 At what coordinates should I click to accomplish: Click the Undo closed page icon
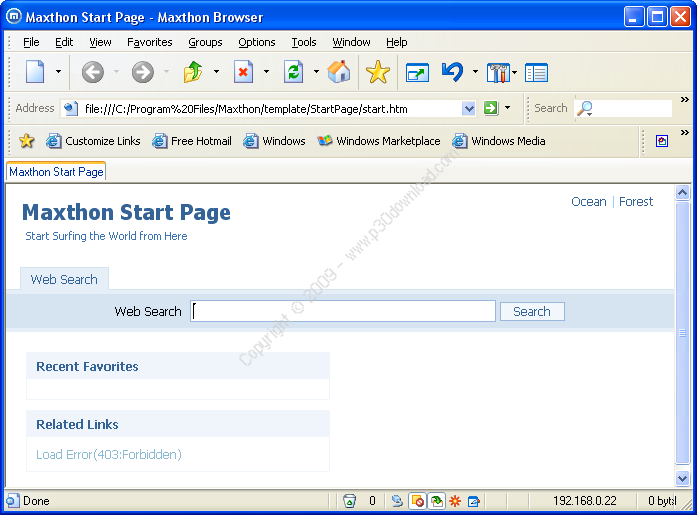tap(453, 72)
